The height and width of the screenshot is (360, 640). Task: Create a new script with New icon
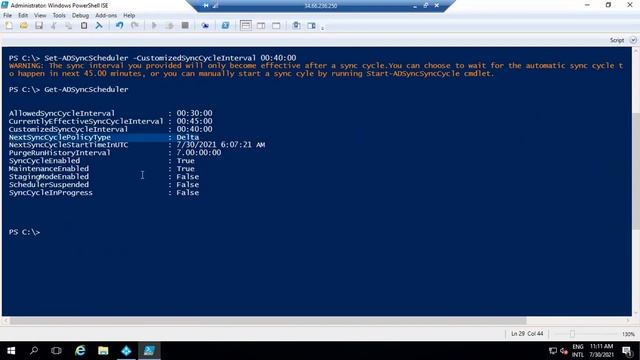pos(9,26)
